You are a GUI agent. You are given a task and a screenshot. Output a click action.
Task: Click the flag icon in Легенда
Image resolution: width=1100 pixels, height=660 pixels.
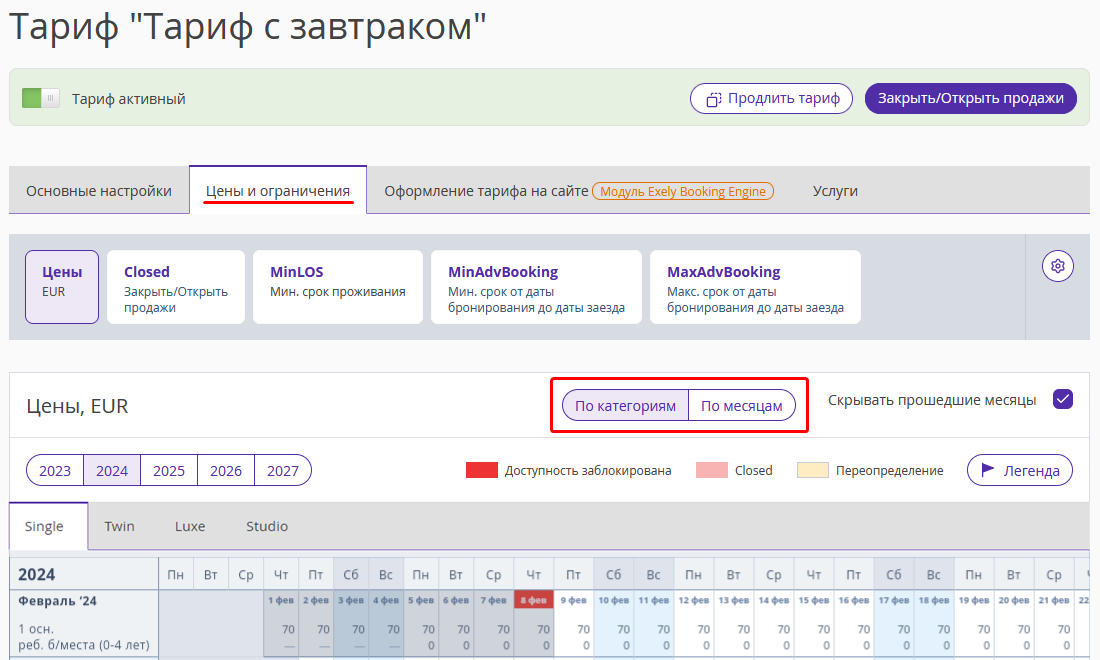point(987,470)
